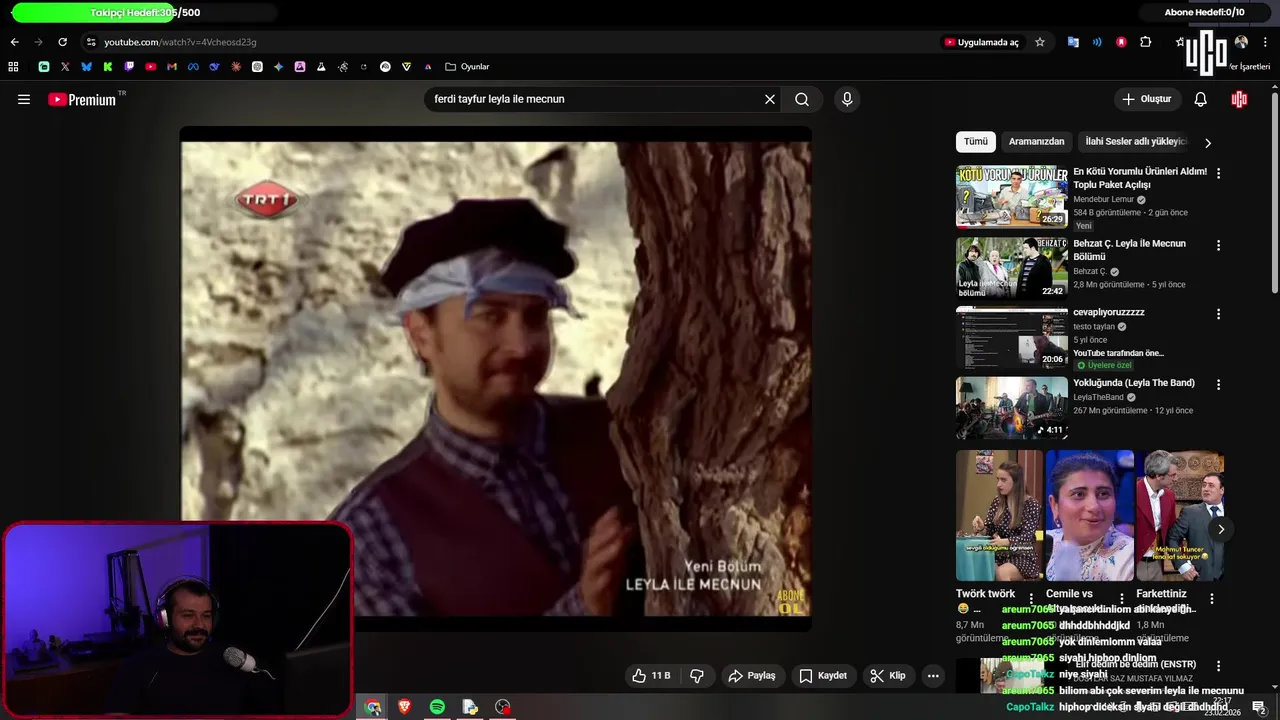Image resolution: width=1280 pixels, height=720 pixels.
Task: Open the Gmail bookmark
Action: (x=172, y=67)
